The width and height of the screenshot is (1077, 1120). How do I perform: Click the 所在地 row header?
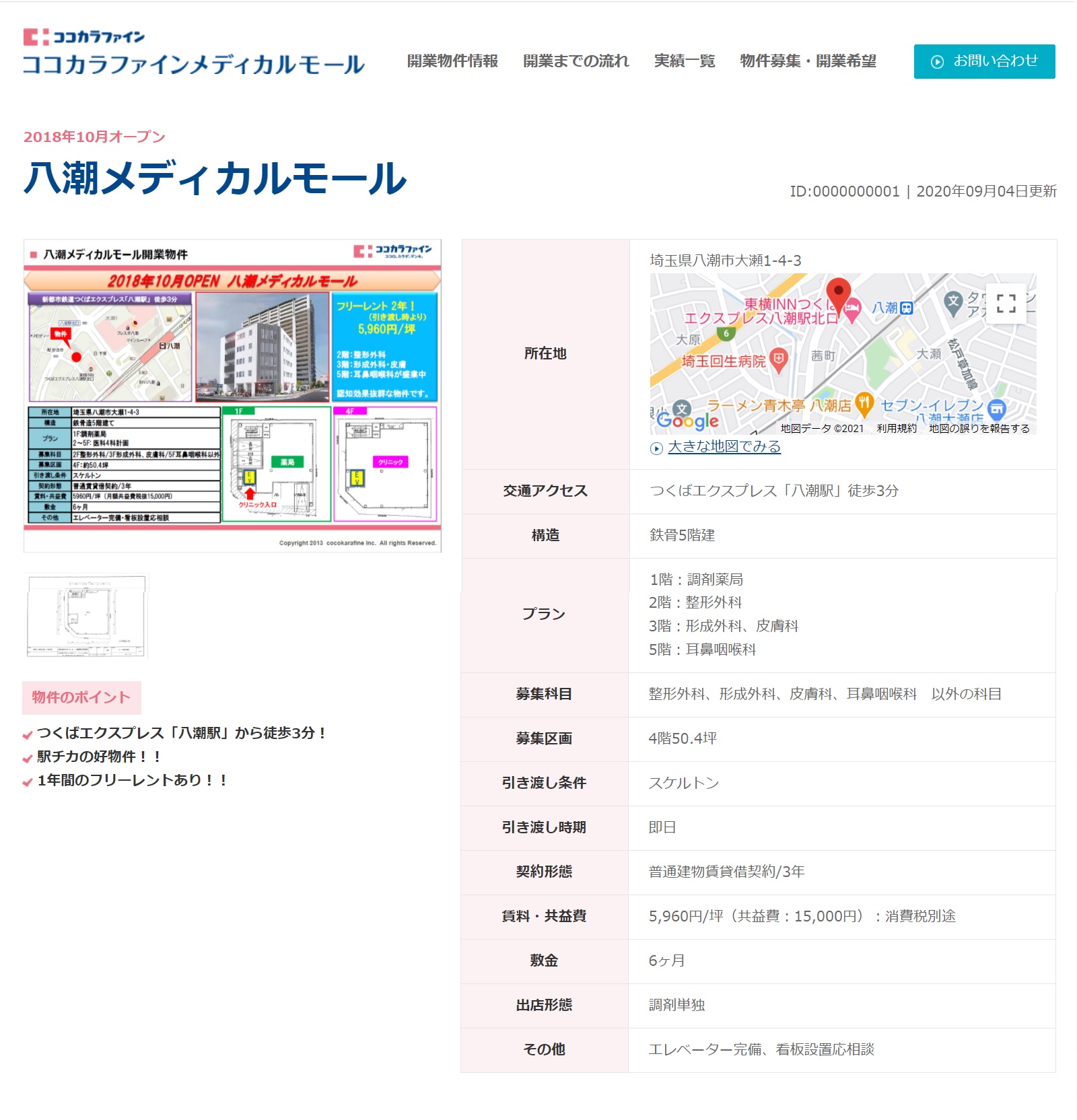click(x=545, y=353)
